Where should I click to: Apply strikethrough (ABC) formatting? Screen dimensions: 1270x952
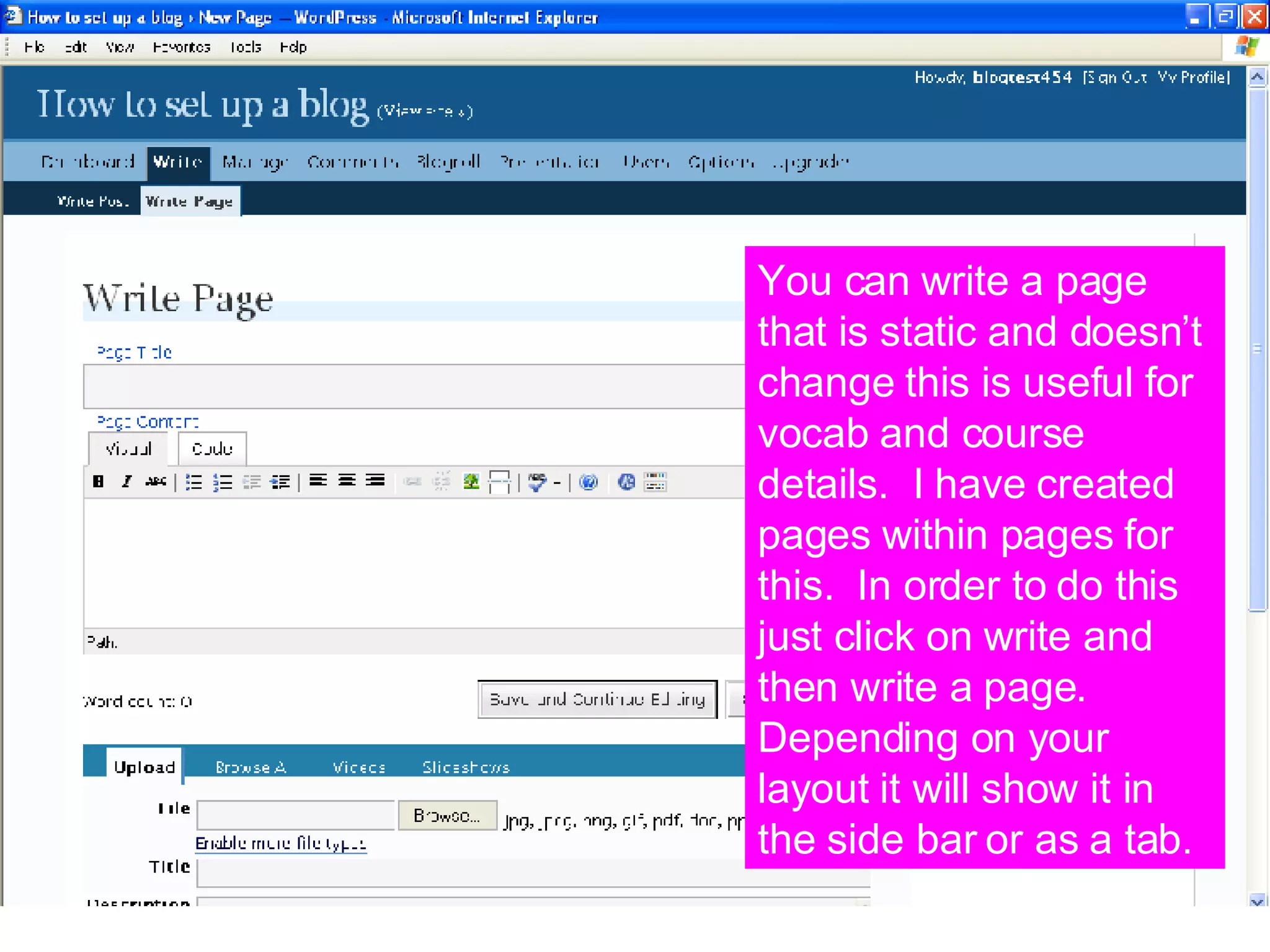pos(156,482)
